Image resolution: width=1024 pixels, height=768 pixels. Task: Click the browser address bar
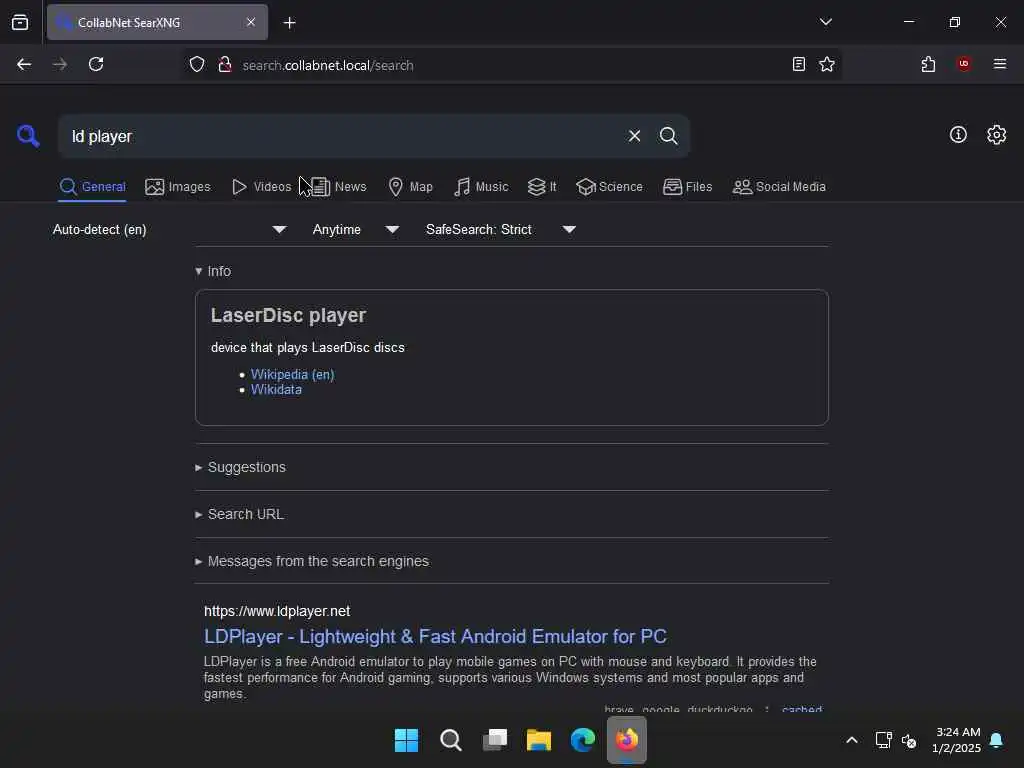point(509,65)
